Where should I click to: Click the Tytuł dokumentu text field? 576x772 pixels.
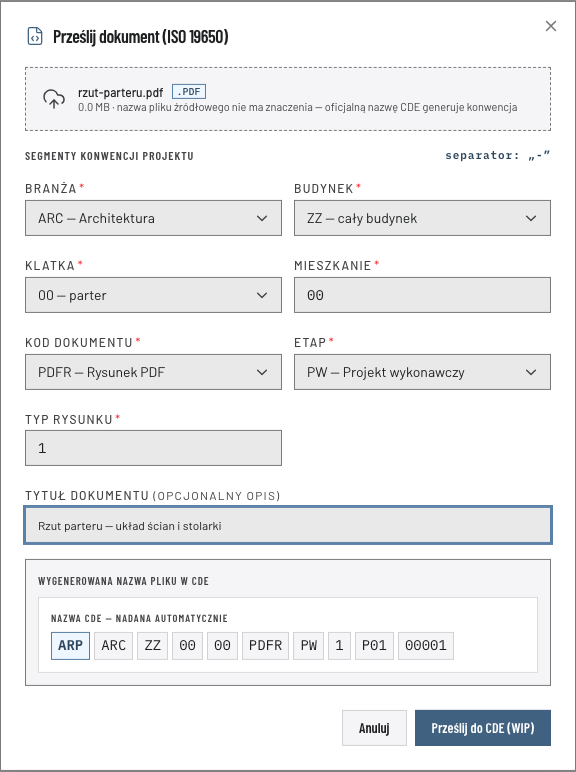click(288, 525)
